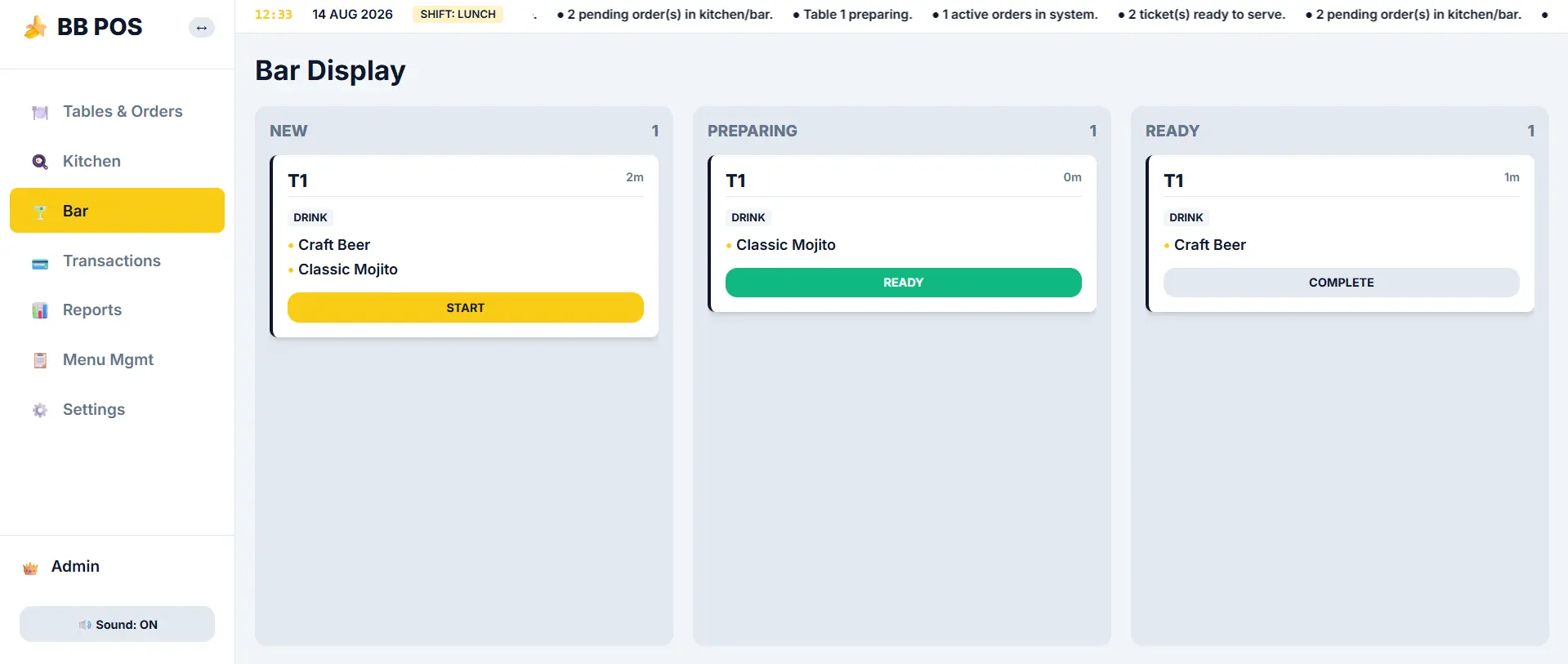Viewport: 1568px width, 664px height.
Task: Mark the Classic Mojito ticket as ready
Action: (x=904, y=283)
